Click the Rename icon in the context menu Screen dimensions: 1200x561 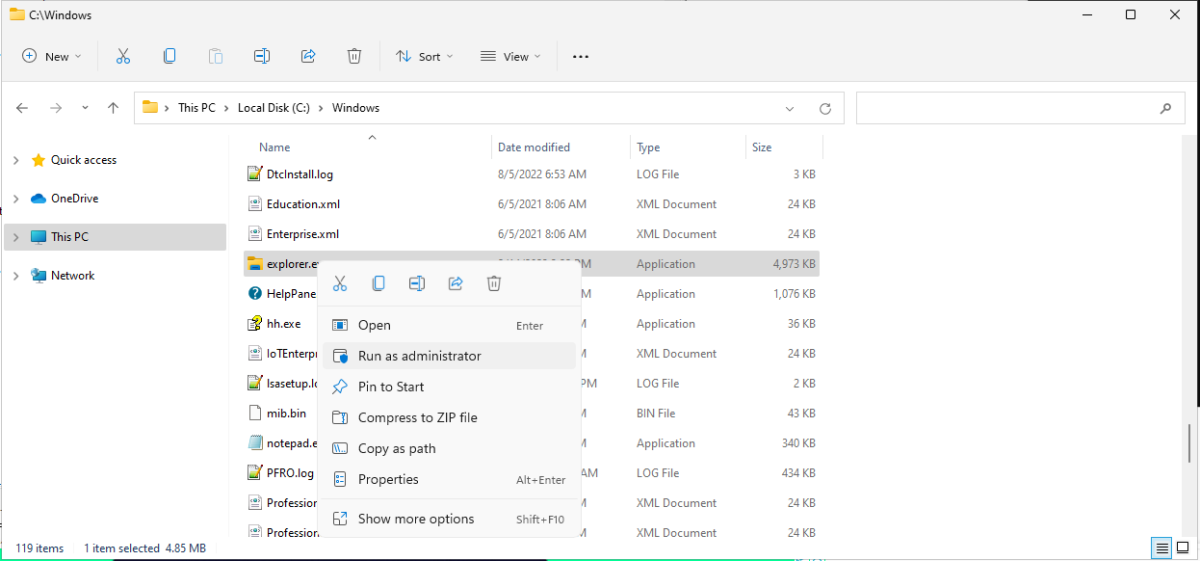click(417, 284)
